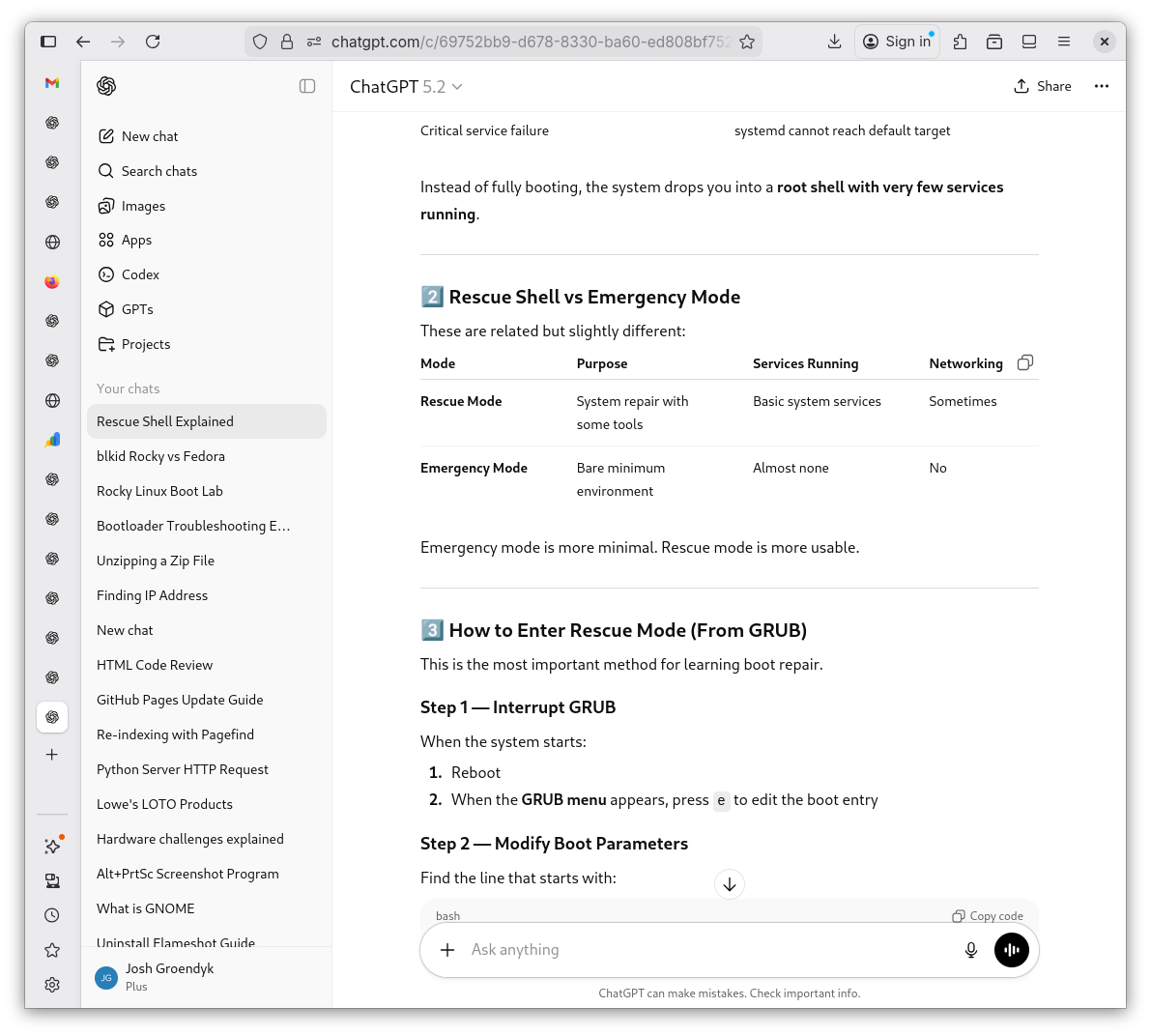Bookmark this page with the star icon
Screen dimensions: 1151x1036
[x=746, y=42]
